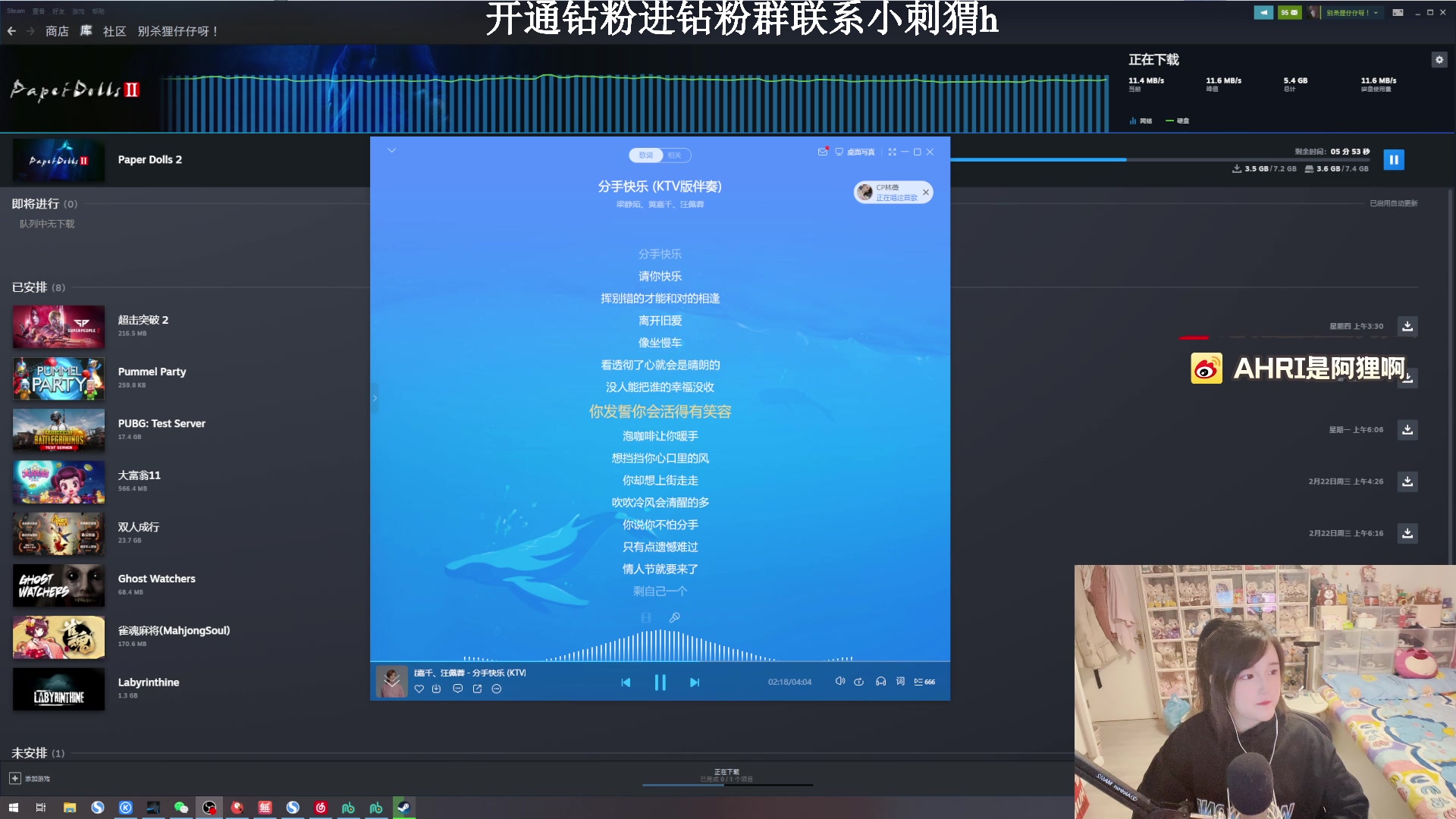Change the loop playback mode
1456x819 pixels.
(859, 682)
